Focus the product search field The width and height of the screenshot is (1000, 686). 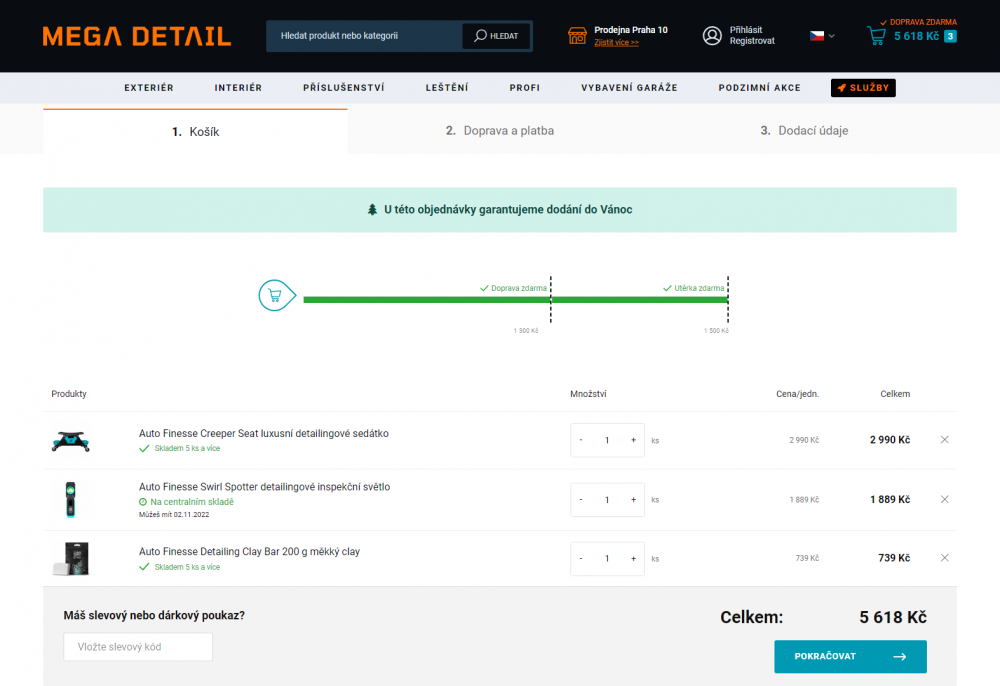[364, 36]
